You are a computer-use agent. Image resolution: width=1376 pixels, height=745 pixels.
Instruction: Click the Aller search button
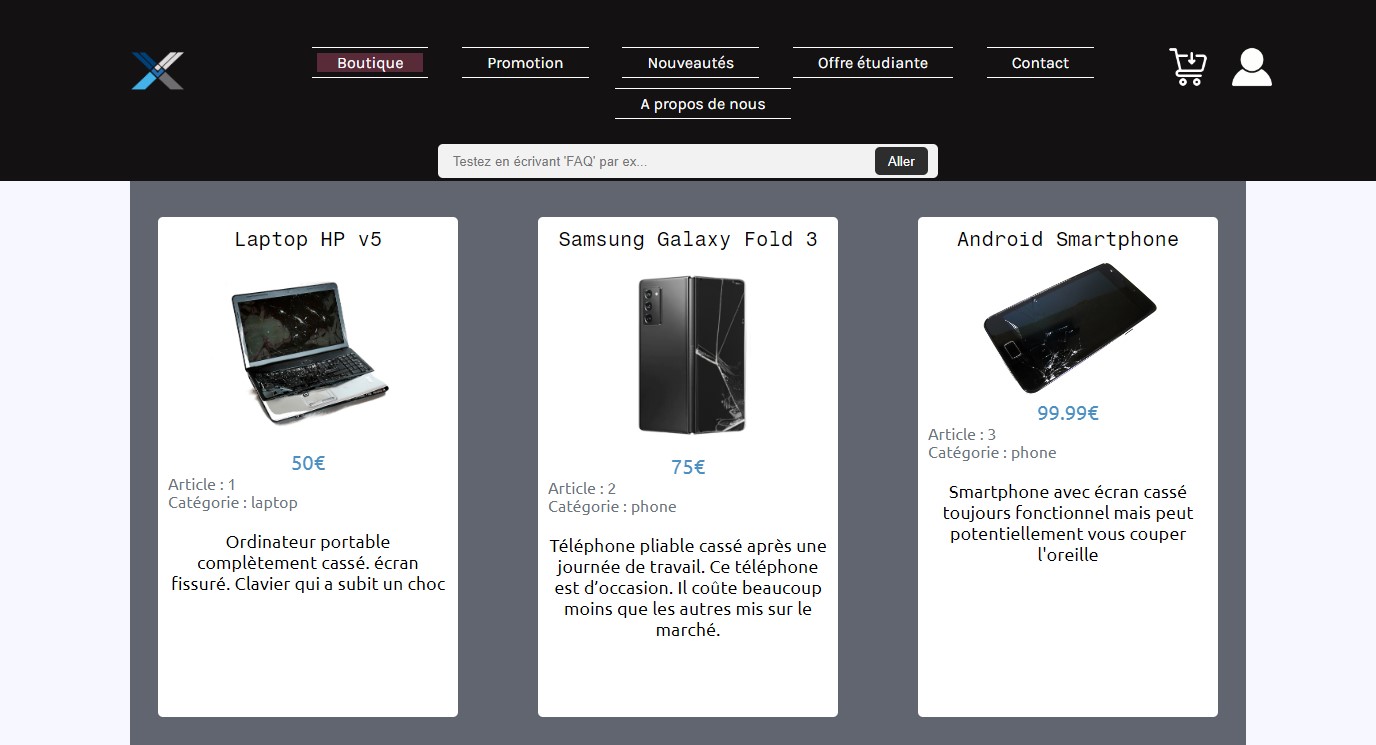[x=901, y=161]
